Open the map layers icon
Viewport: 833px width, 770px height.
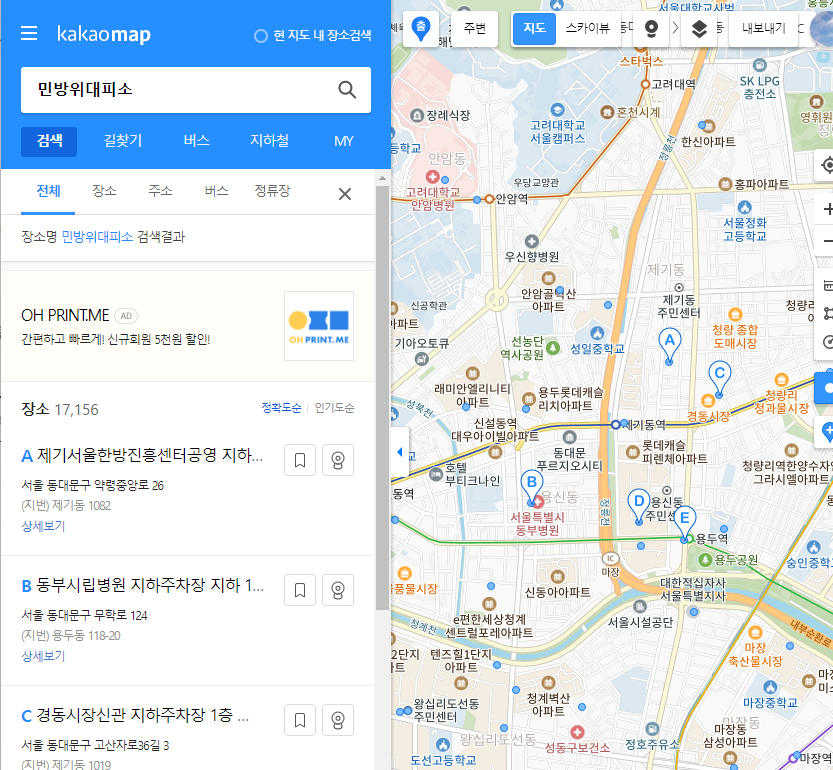click(x=699, y=28)
